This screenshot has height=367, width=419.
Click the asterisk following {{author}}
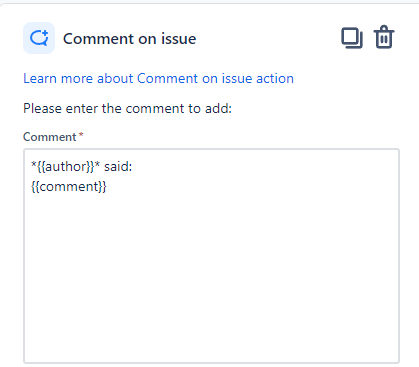click(97, 164)
